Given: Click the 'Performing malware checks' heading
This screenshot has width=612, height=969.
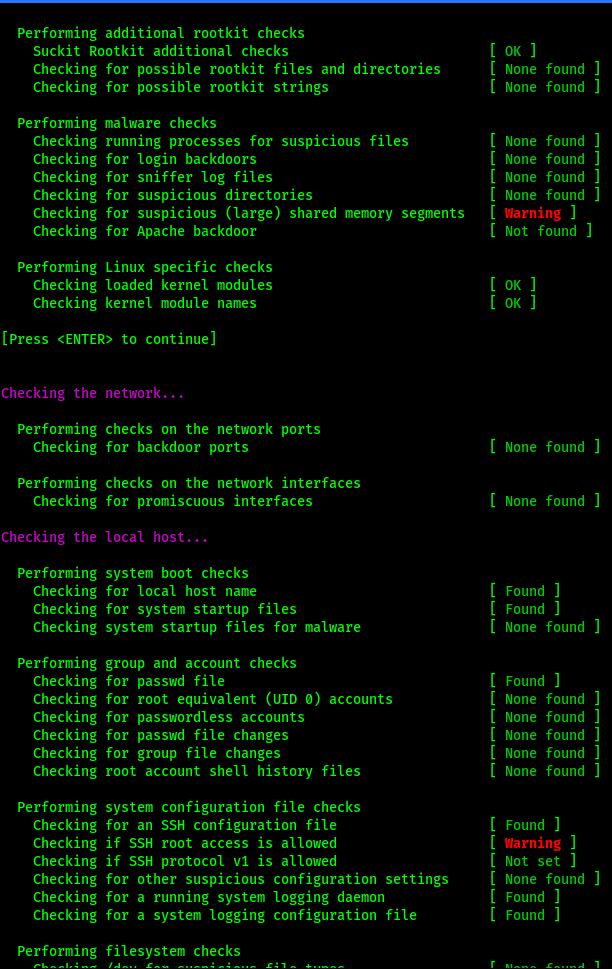Looking at the screenshot, I should click(117, 123).
